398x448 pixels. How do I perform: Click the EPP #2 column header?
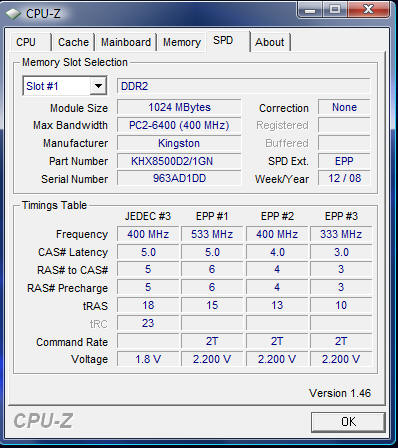pyautogui.click(x=277, y=216)
